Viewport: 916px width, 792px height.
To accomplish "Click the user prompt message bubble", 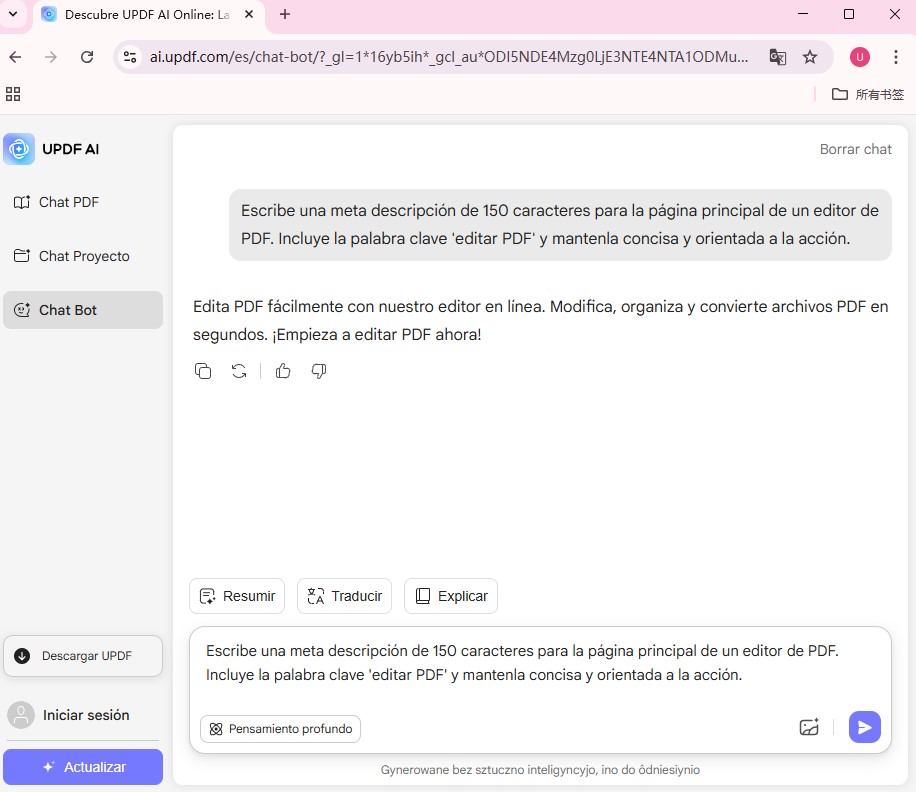I will point(560,224).
